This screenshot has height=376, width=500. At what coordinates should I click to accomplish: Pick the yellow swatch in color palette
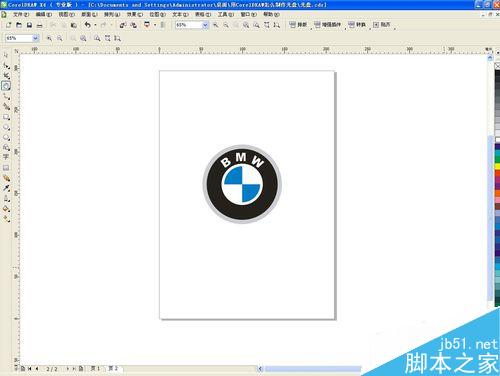(497, 166)
